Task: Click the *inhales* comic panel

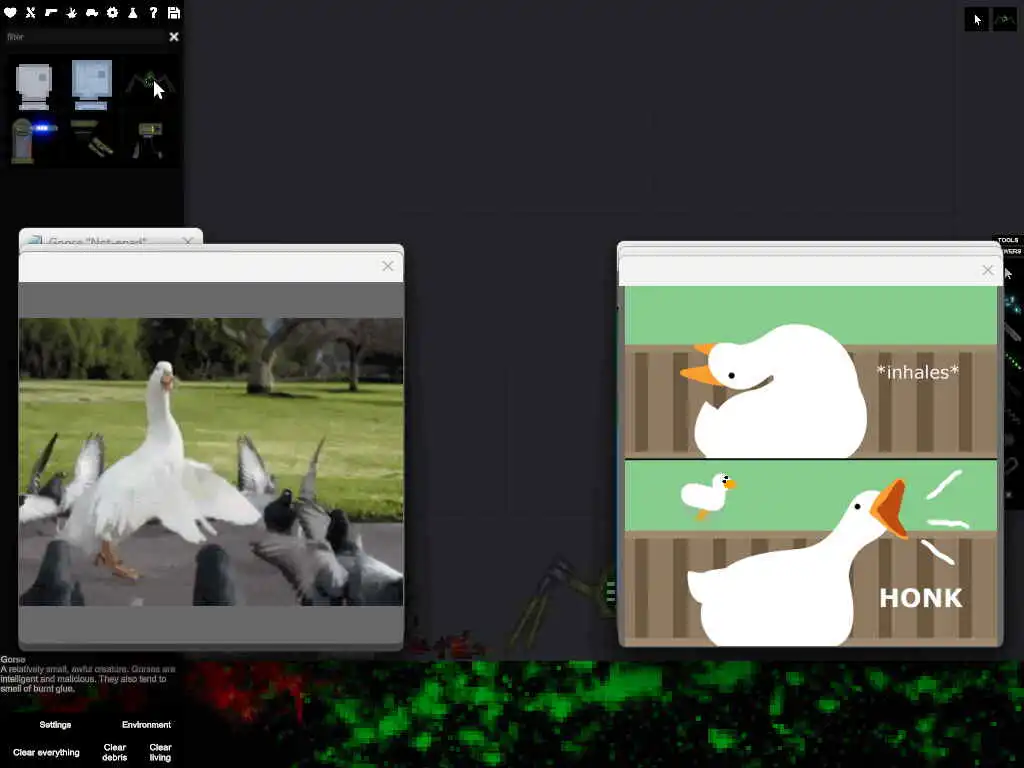Action: pos(810,372)
